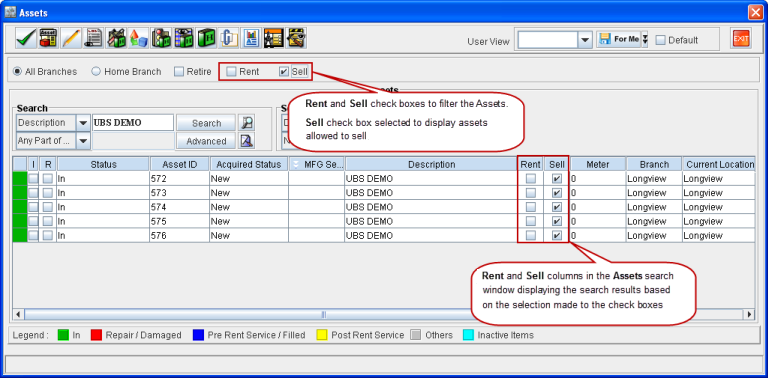The width and height of the screenshot is (768, 378).
Task: Click the pencil edit toolbar icon
Action: click(71, 38)
